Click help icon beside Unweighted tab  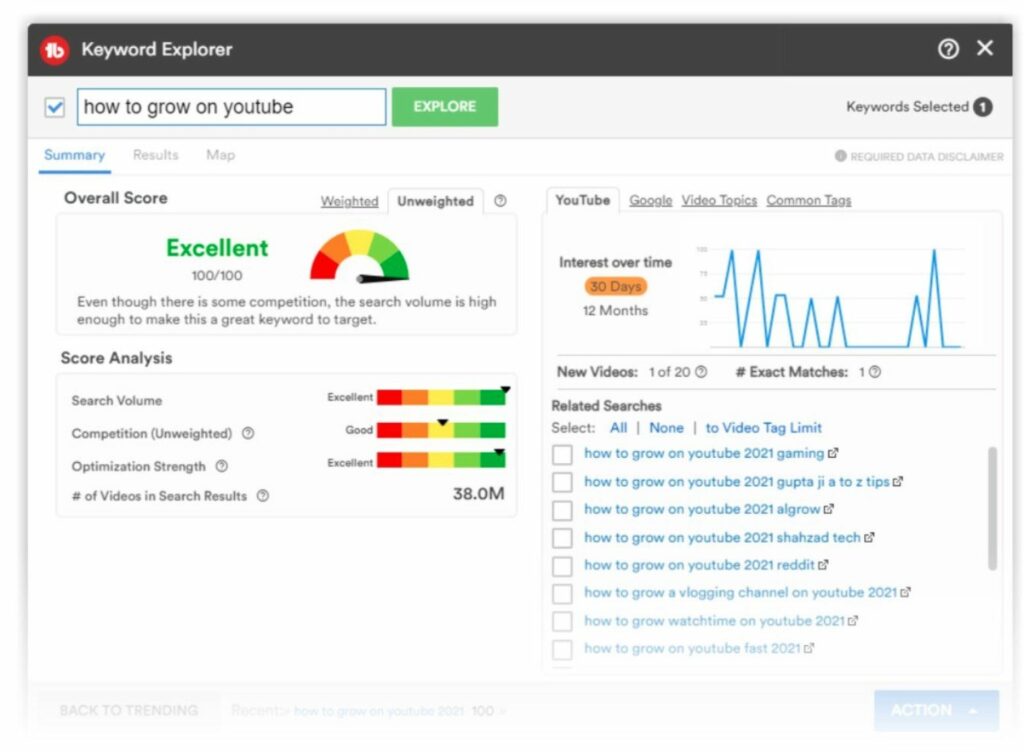coord(500,201)
